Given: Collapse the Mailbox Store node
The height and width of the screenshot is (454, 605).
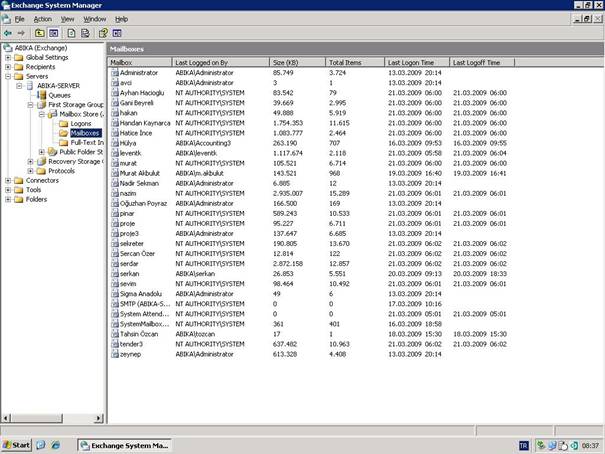Looking at the screenshot, I should point(41,114).
